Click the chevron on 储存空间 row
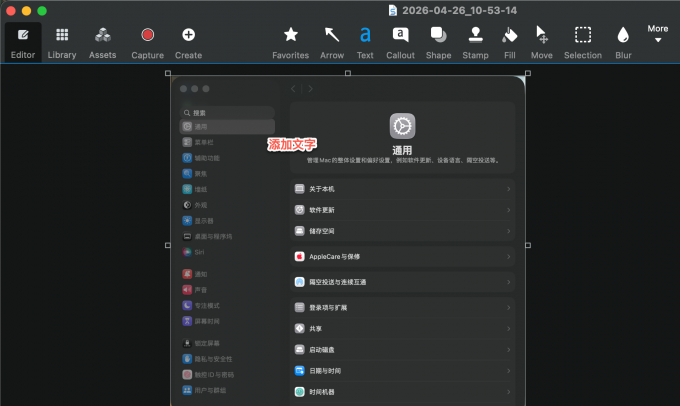Viewport: 680px width, 406px height. pyautogui.click(x=509, y=231)
